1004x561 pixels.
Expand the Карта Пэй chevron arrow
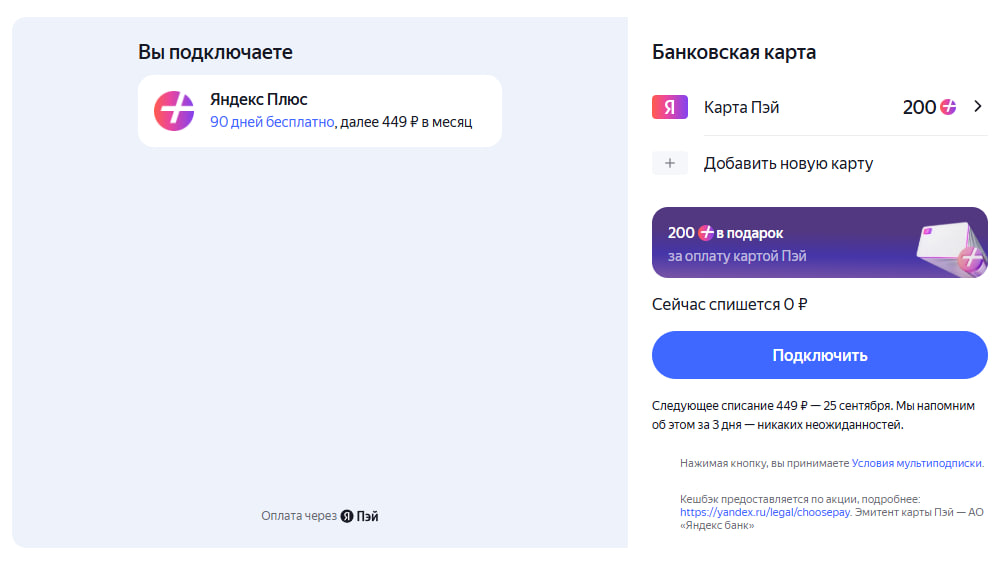tap(978, 106)
